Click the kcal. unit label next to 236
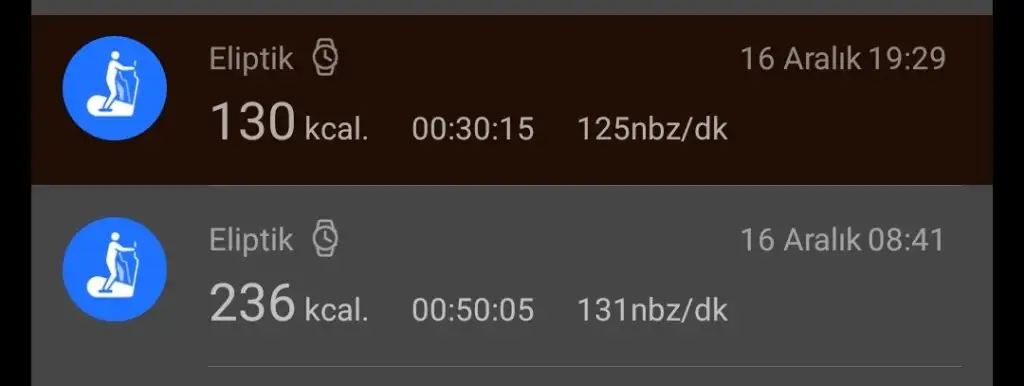The height and width of the screenshot is (386, 1024). (336, 310)
